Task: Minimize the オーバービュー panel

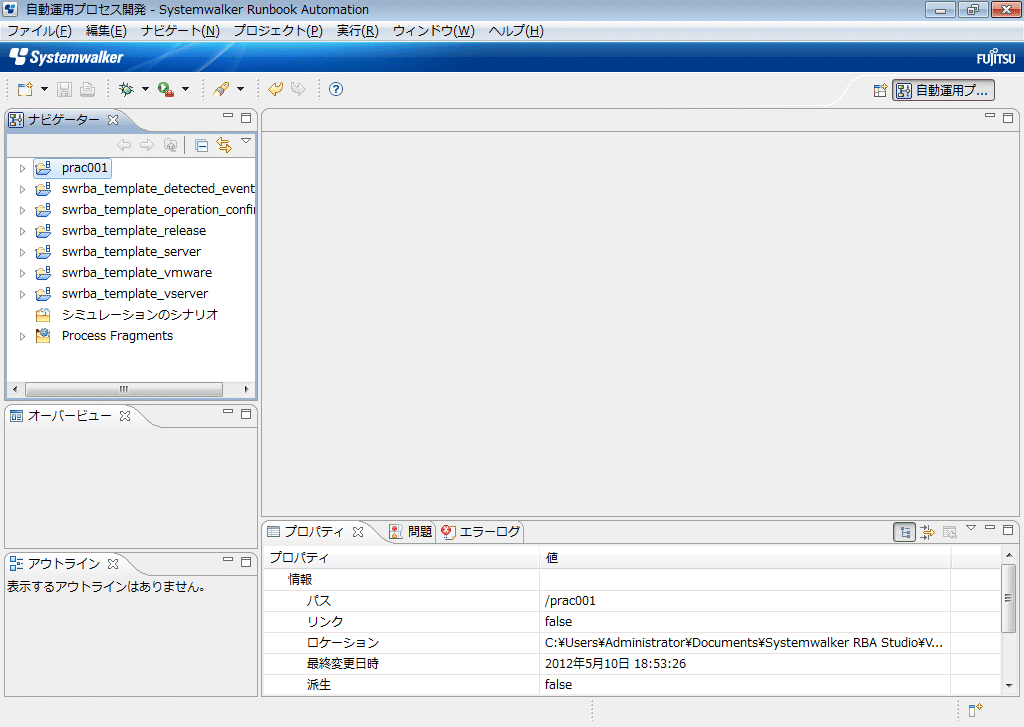Action: click(228, 412)
